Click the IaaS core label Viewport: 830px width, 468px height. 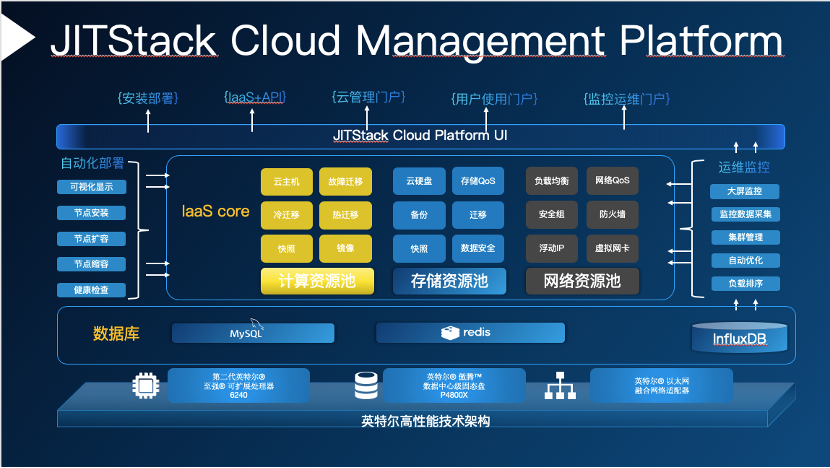(215, 211)
